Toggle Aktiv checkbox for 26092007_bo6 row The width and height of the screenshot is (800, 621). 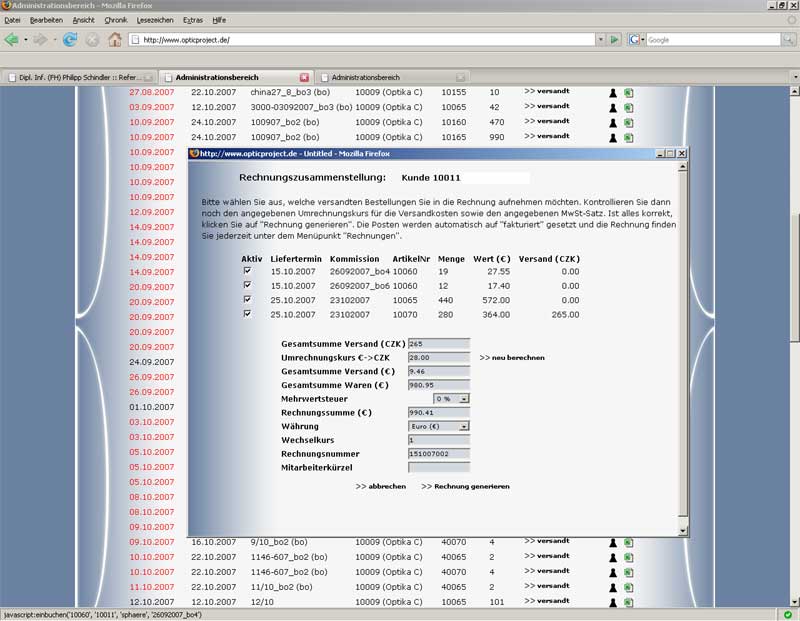pyautogui.click(x=247, y=285)
